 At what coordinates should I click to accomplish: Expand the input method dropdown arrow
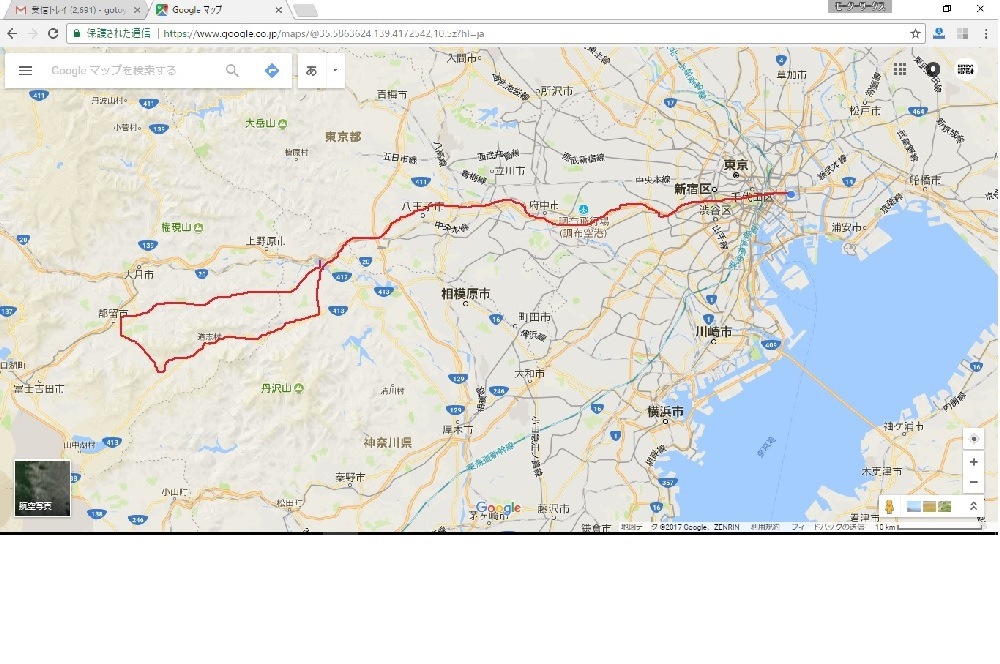click(x=335, y=70)
